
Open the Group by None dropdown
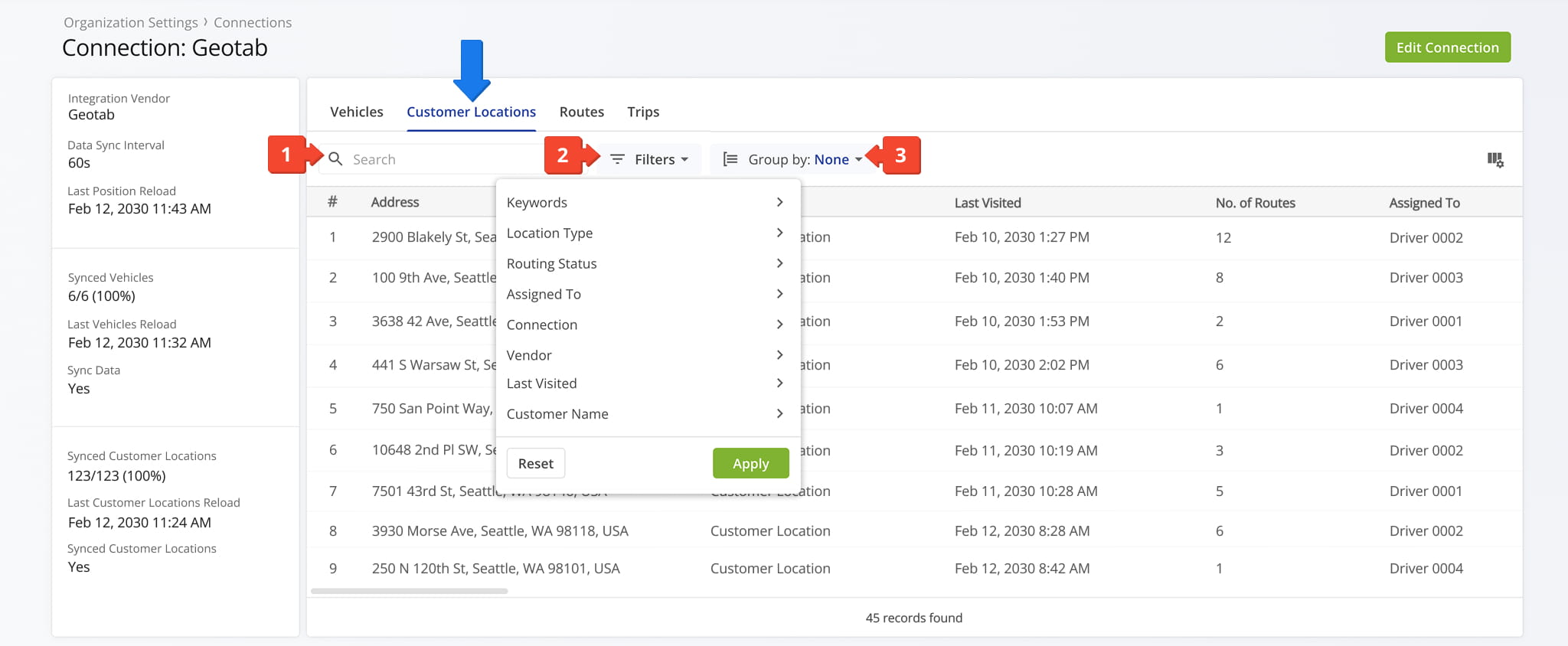pos(794,159)
